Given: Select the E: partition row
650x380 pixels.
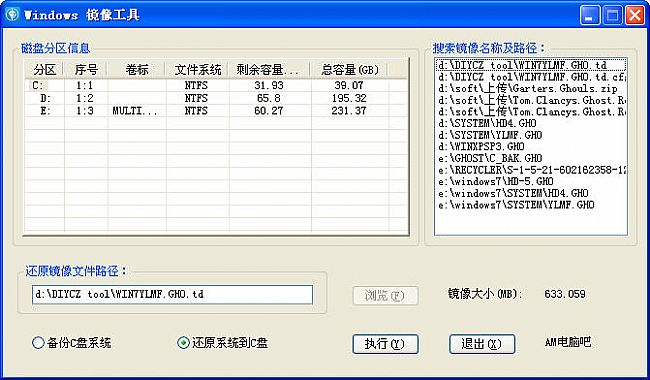Looking at the screenshot, I should 216,111.
